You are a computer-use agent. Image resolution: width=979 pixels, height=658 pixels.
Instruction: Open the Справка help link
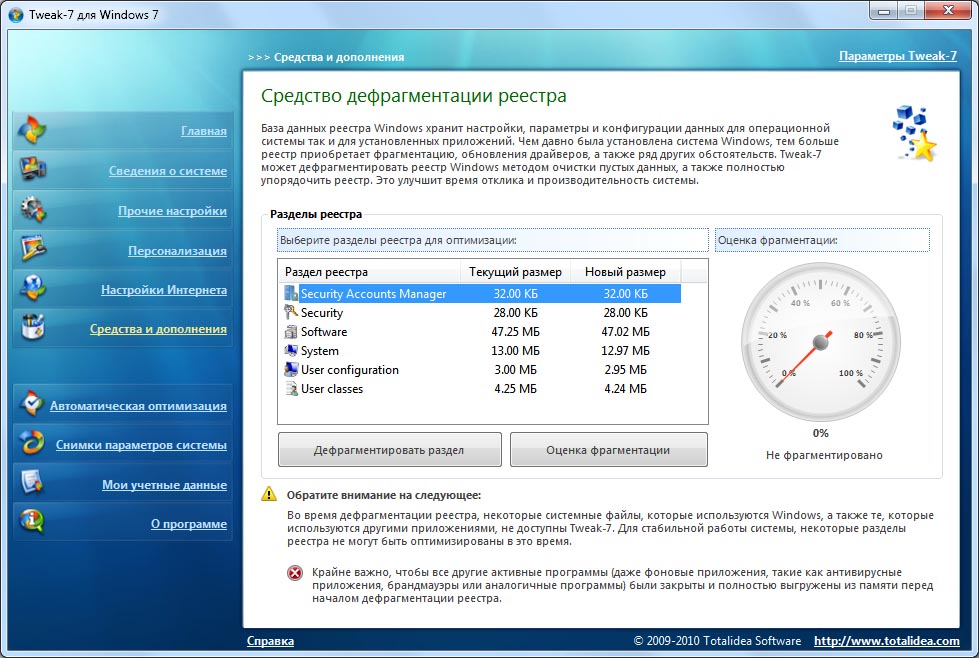click(x=270, y=641)
